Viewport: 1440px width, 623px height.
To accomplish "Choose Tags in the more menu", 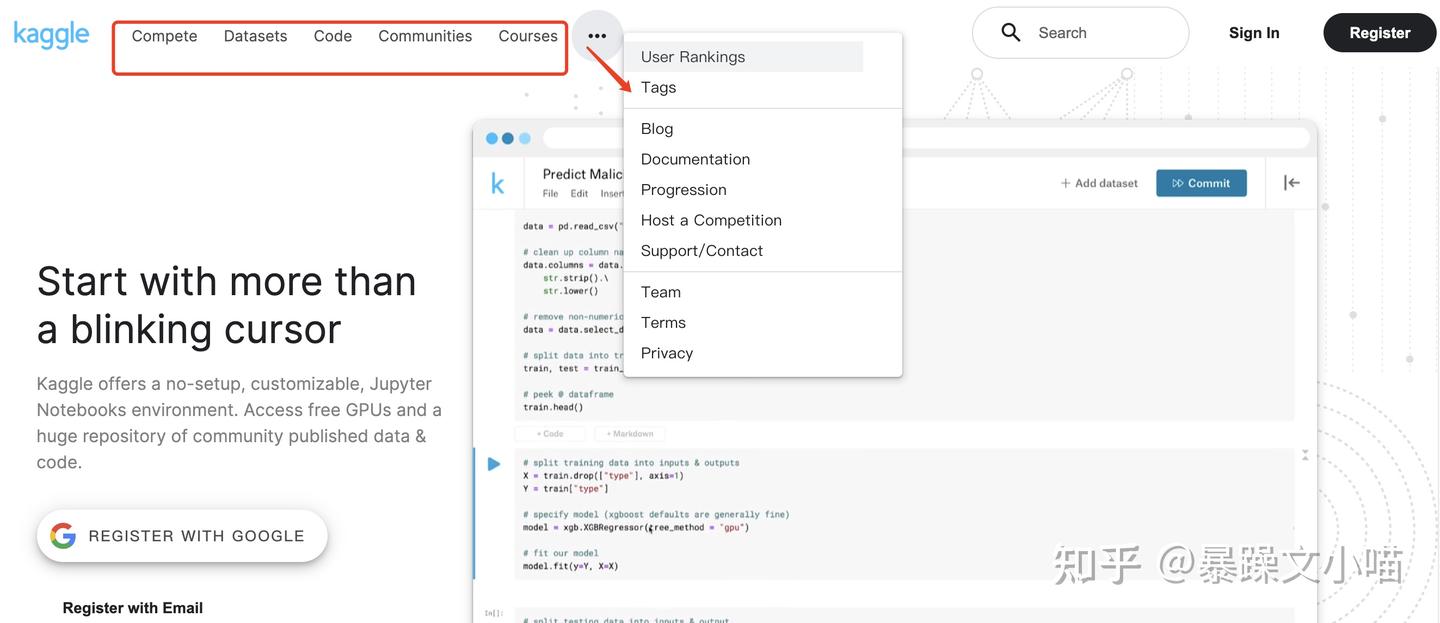I will [x=658, y=87].
